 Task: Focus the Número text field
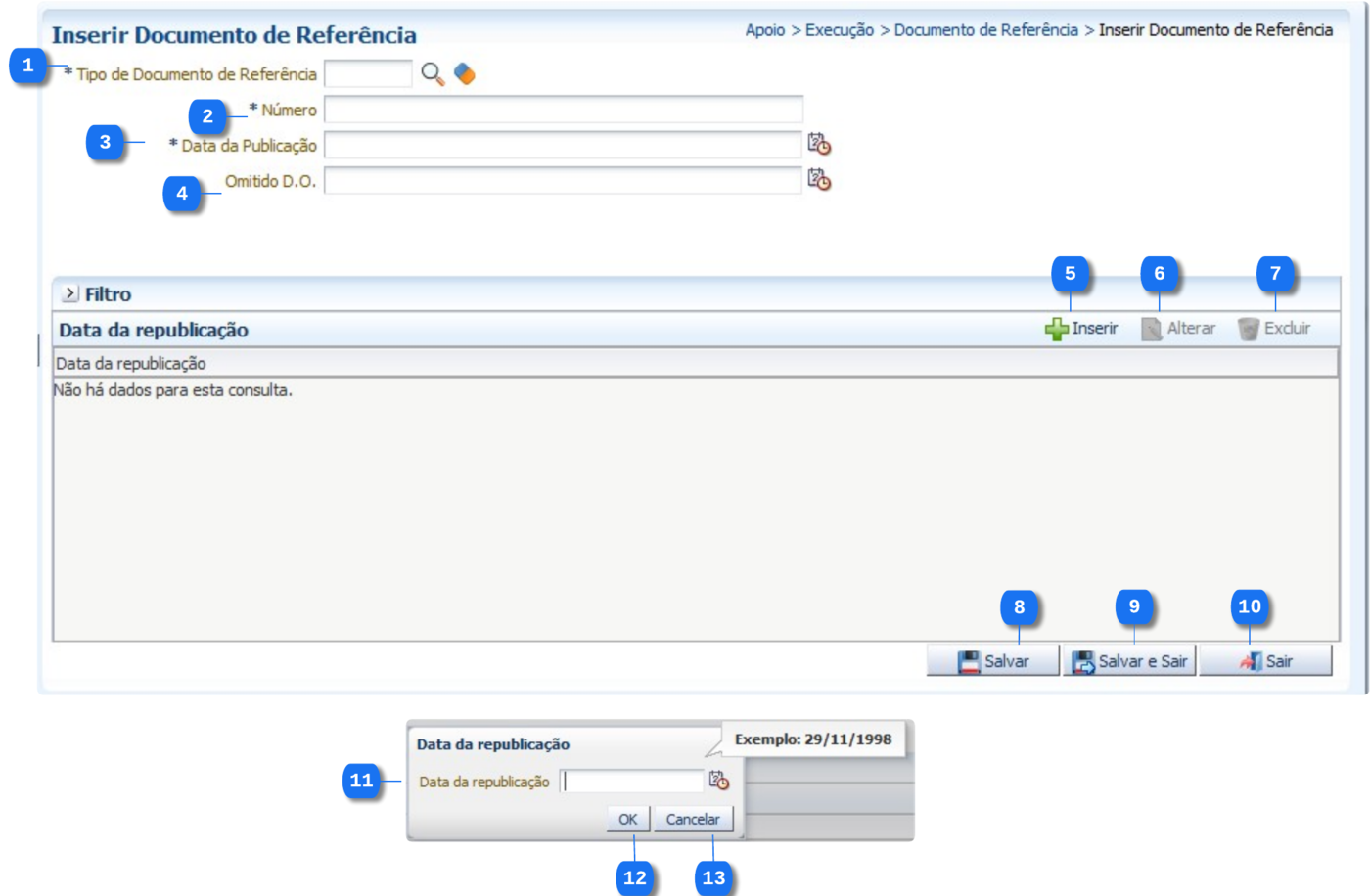pyautogui.click(x=563, y=110)
